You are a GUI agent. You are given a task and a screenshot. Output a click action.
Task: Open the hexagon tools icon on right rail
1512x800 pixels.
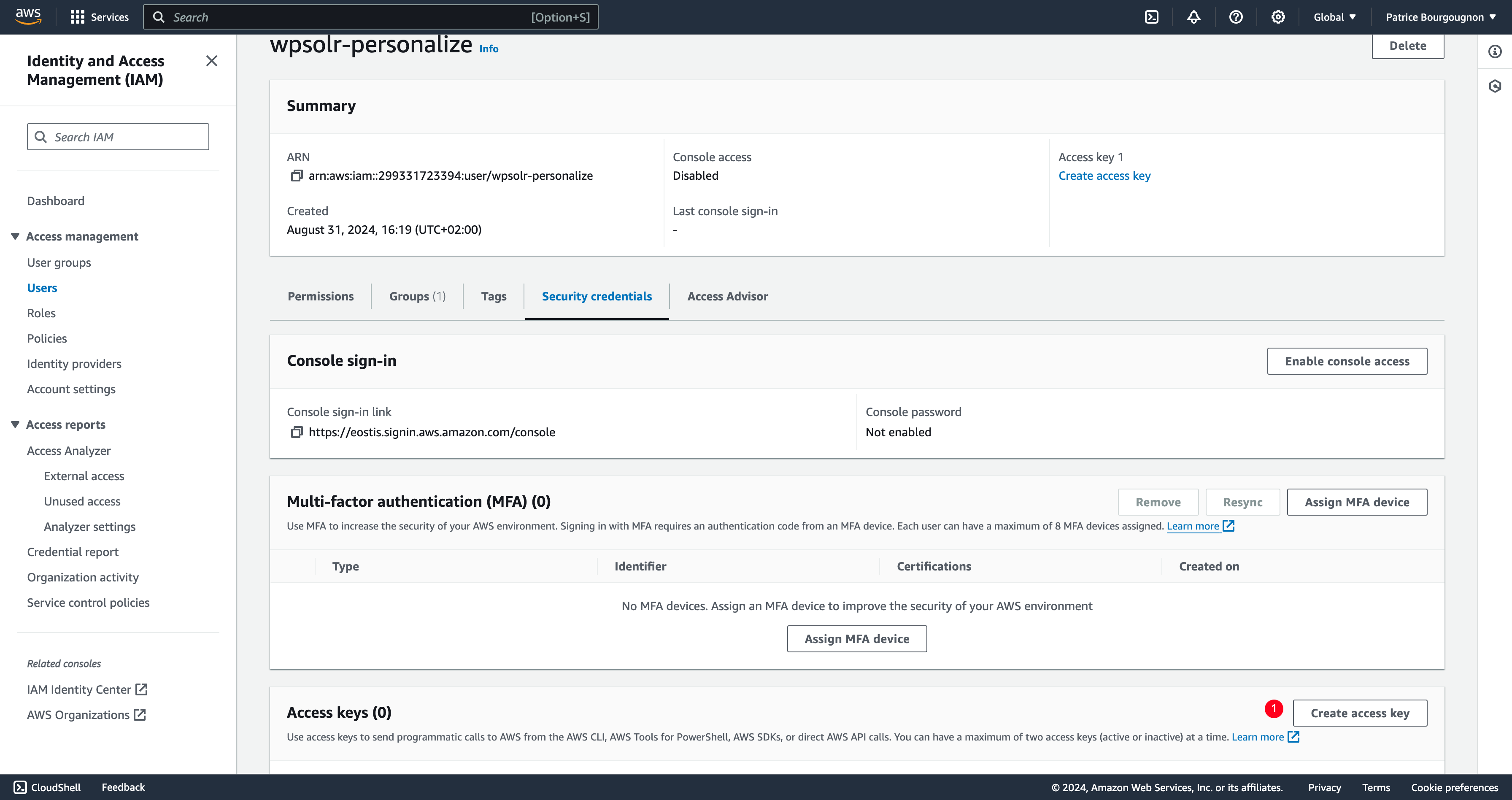coord(1495,86)
